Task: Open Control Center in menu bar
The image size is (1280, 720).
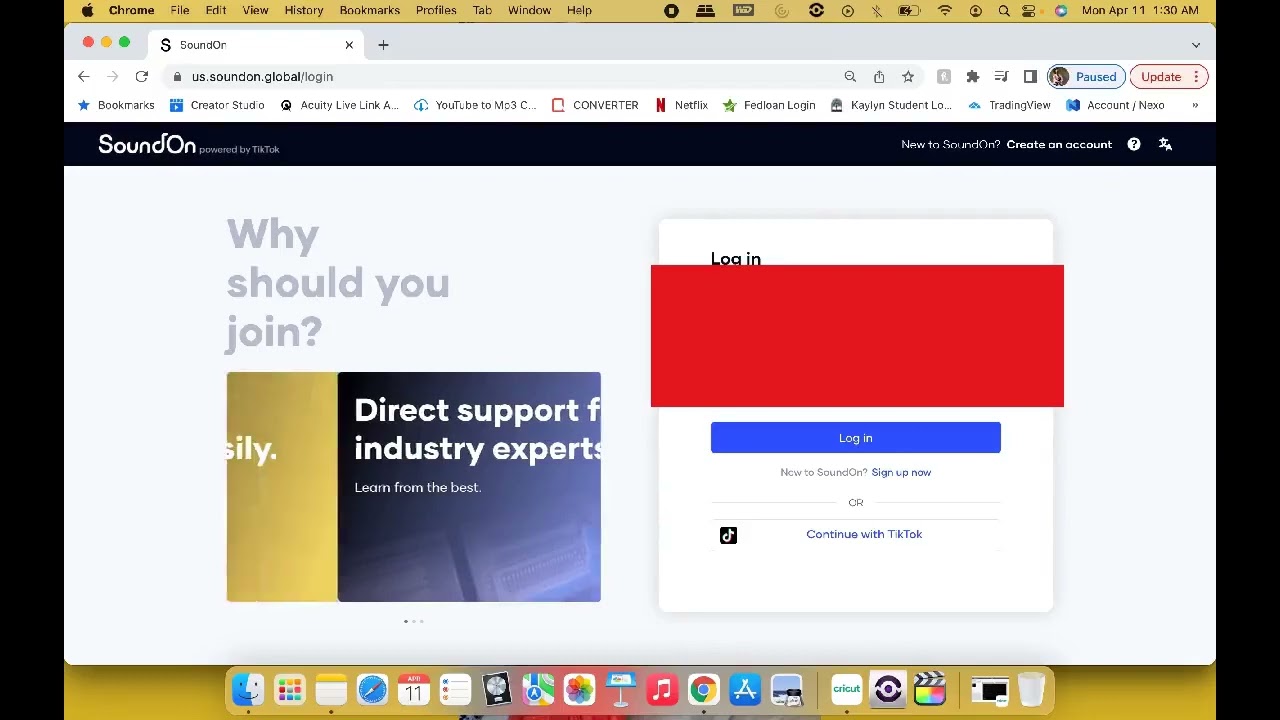Action: point(1029,10)
